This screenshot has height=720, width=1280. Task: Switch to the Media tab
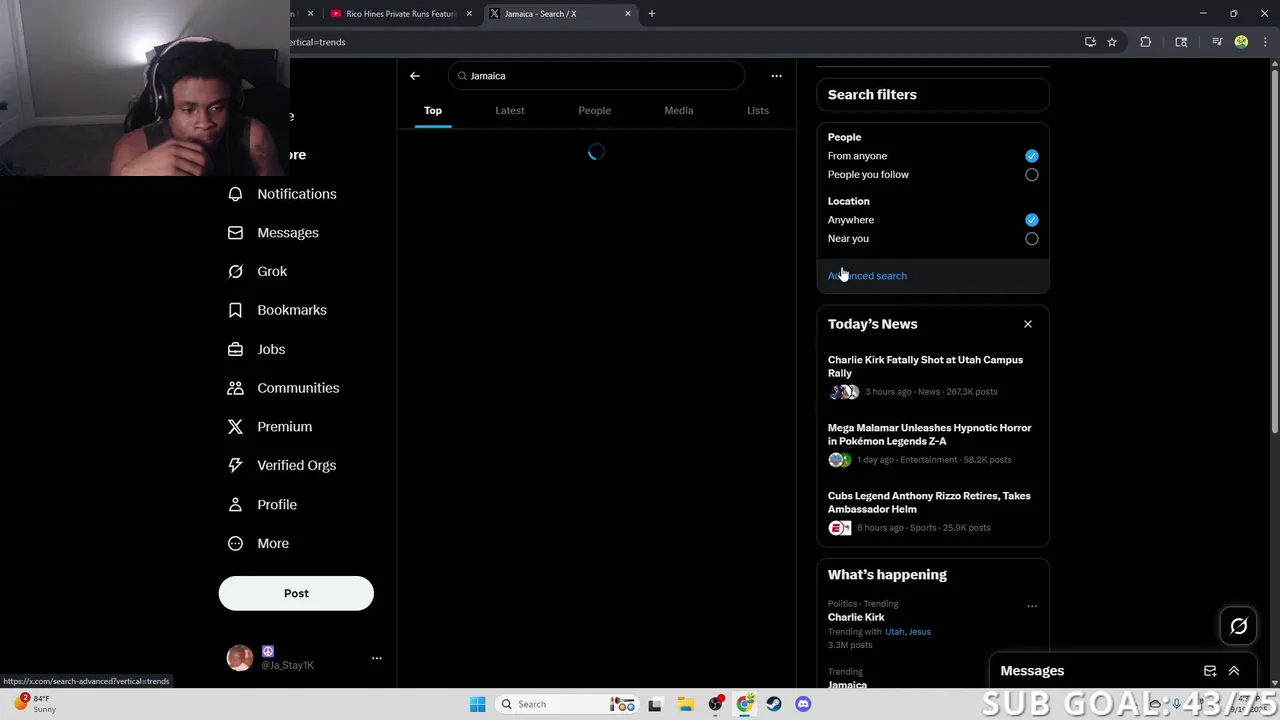click(x=679, y=110)
